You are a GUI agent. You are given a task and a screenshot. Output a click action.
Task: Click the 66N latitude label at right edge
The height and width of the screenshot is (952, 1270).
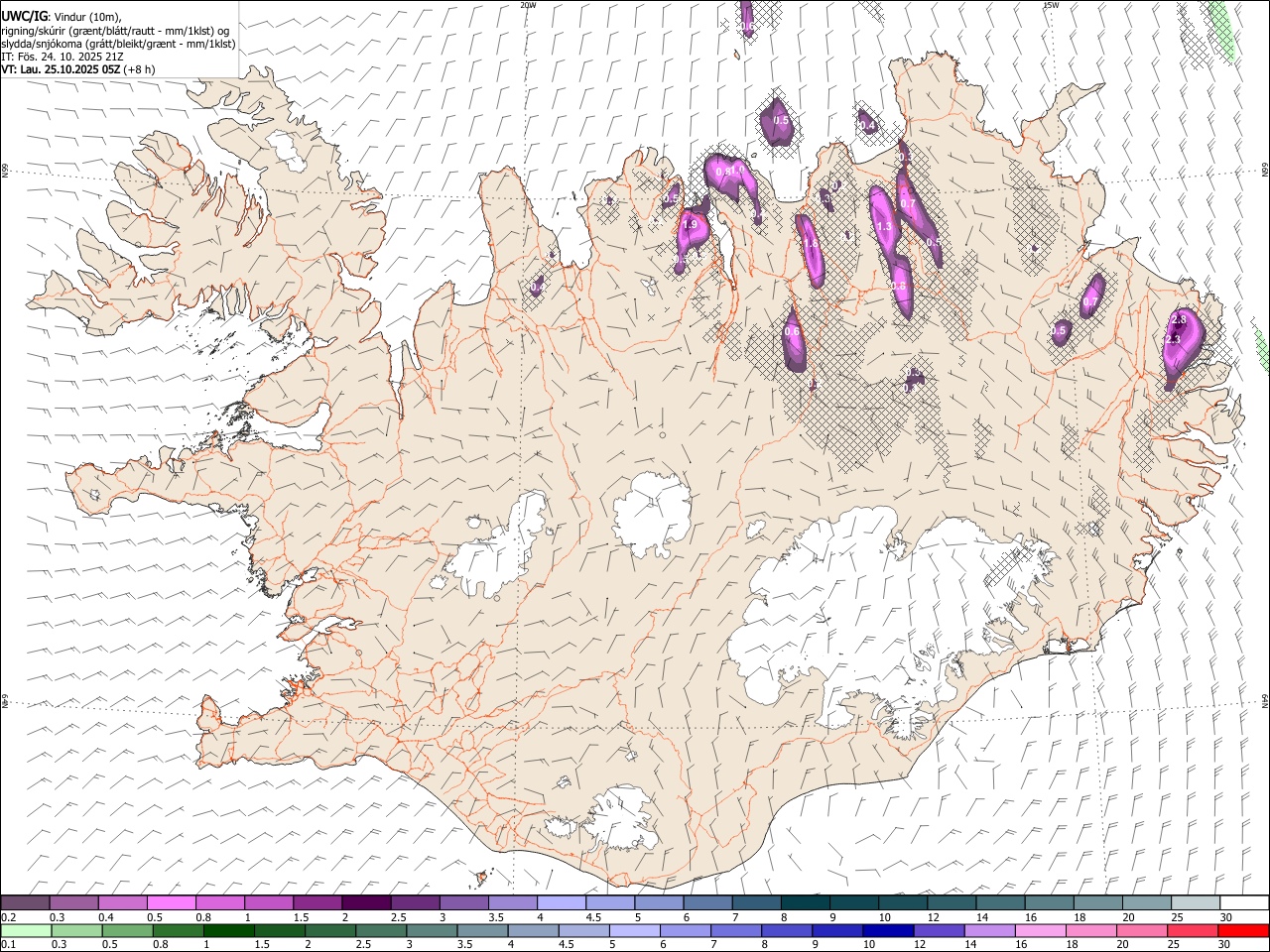[x=1265, y=171]
